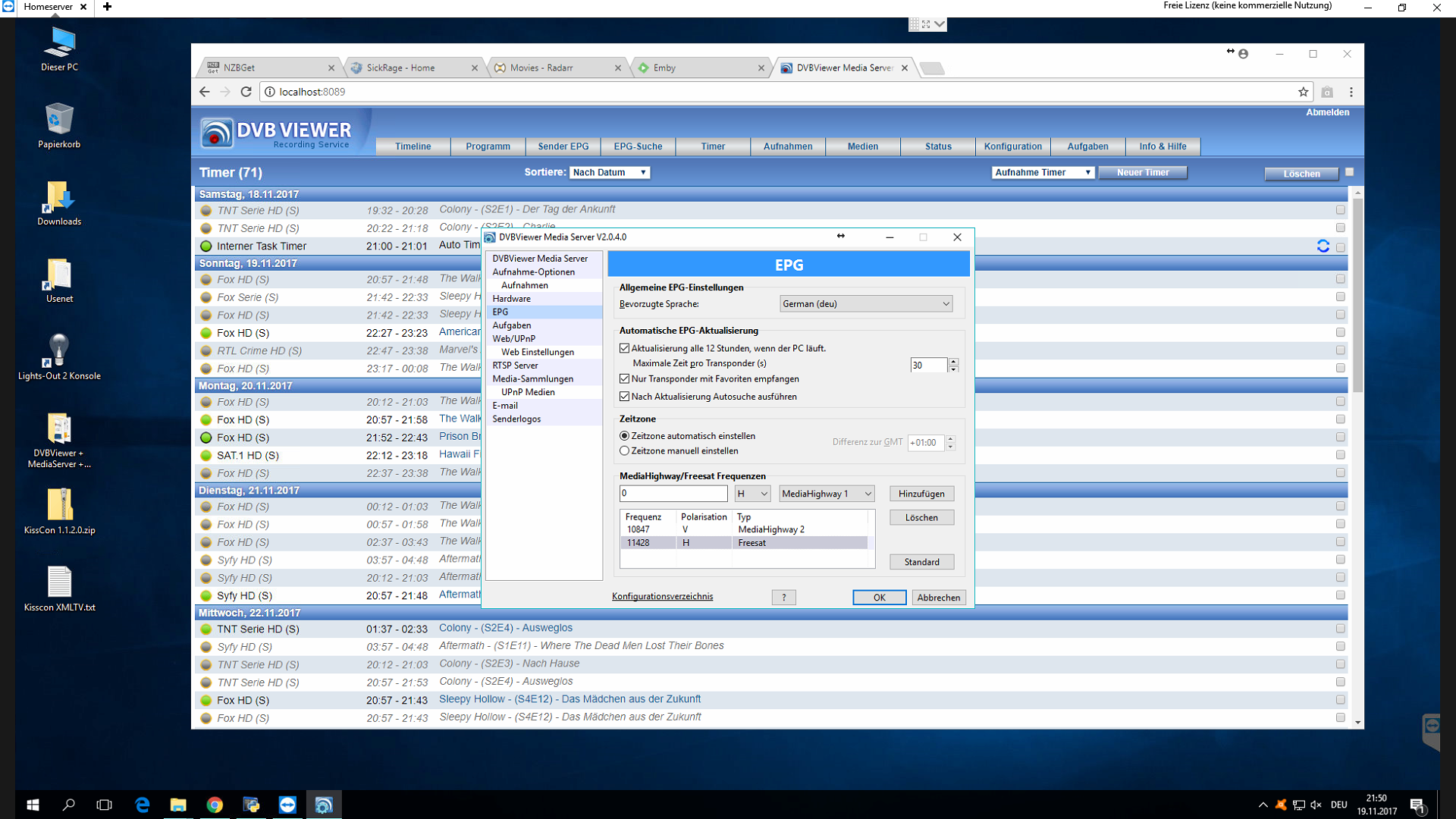Click Neuer Timer button
The width and height of the screenshot is (1456, 819).
pos(1142,173)
